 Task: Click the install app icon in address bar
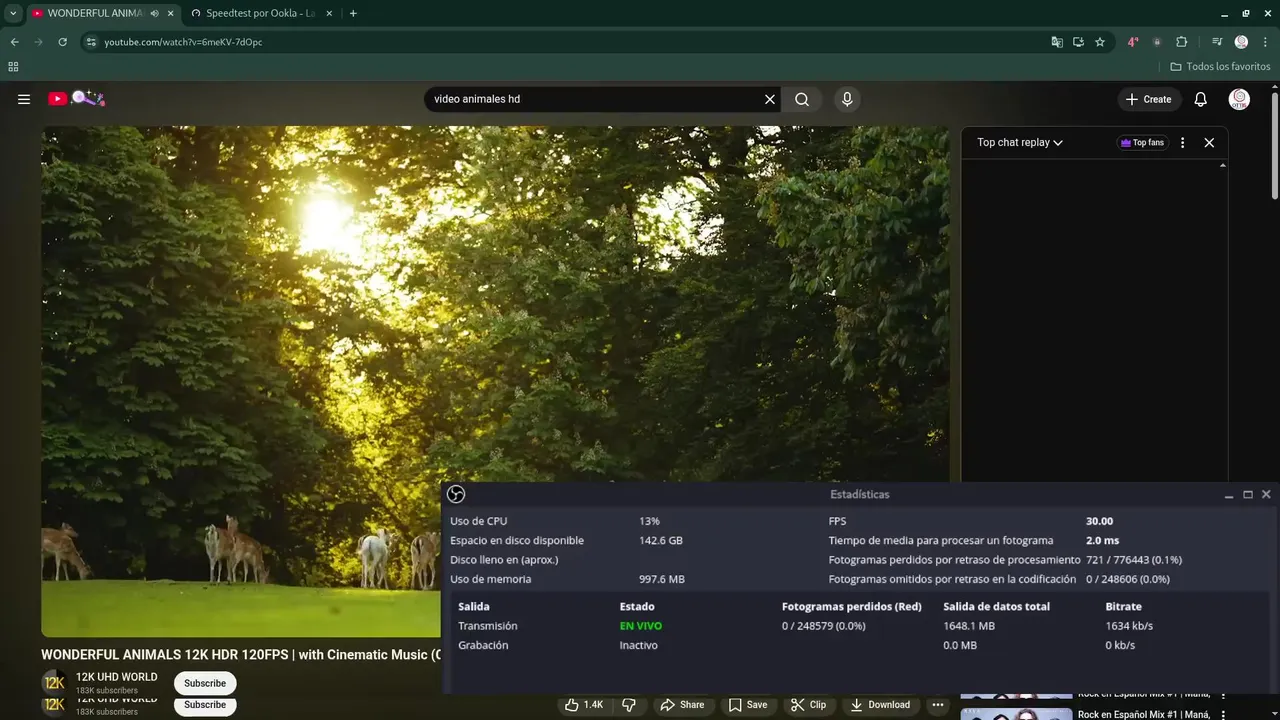click(1078, 42)
